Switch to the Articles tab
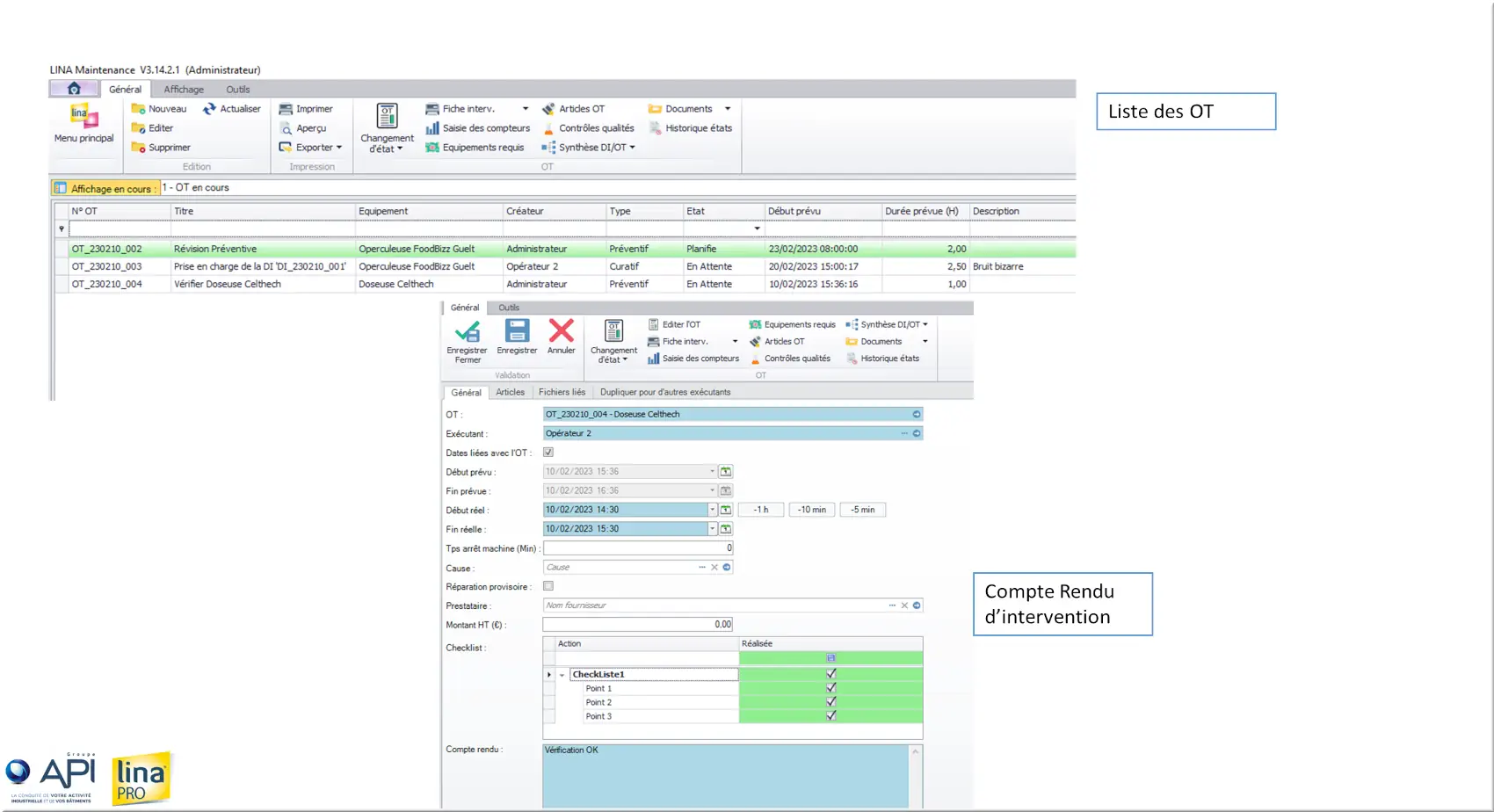The height and width of the screenshot is (812, 1494). (x=510, y=393)
